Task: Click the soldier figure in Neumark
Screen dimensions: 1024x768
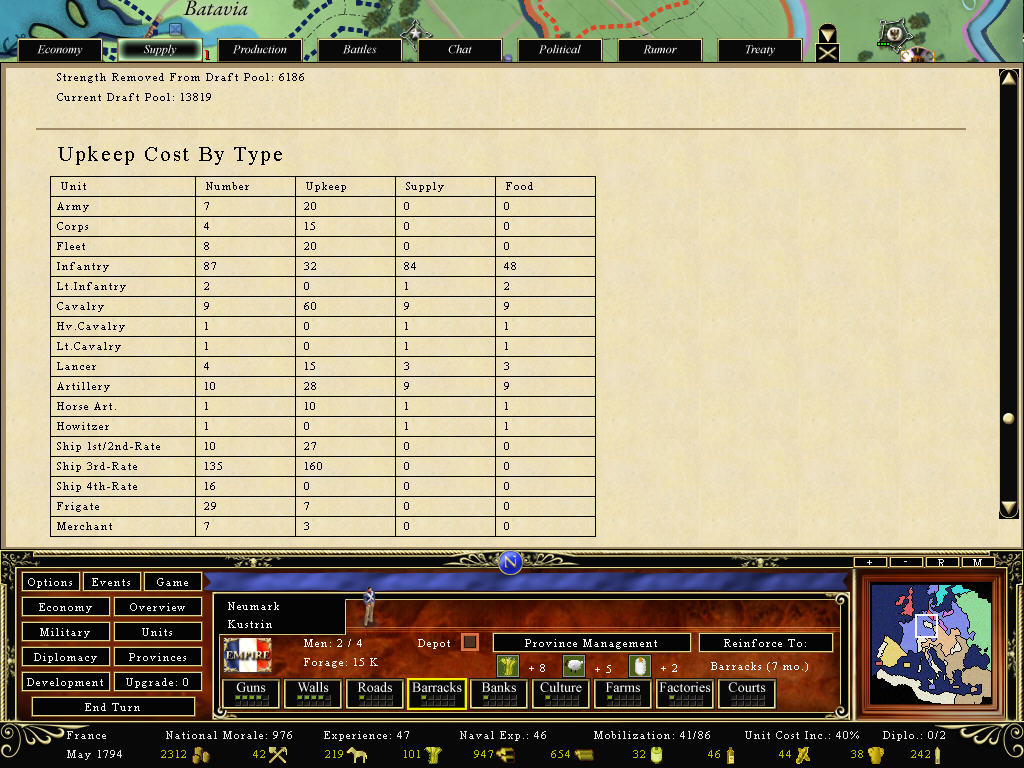Action: (370, 606)
